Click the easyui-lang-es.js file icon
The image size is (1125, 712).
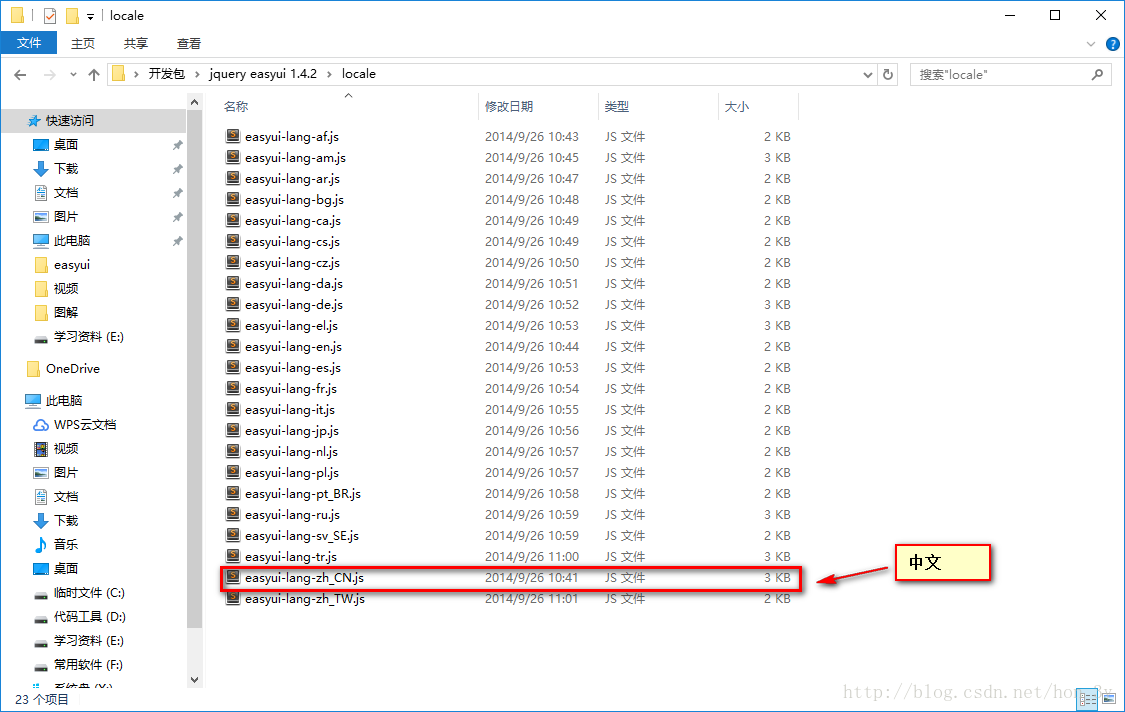[x=232, y=367]
